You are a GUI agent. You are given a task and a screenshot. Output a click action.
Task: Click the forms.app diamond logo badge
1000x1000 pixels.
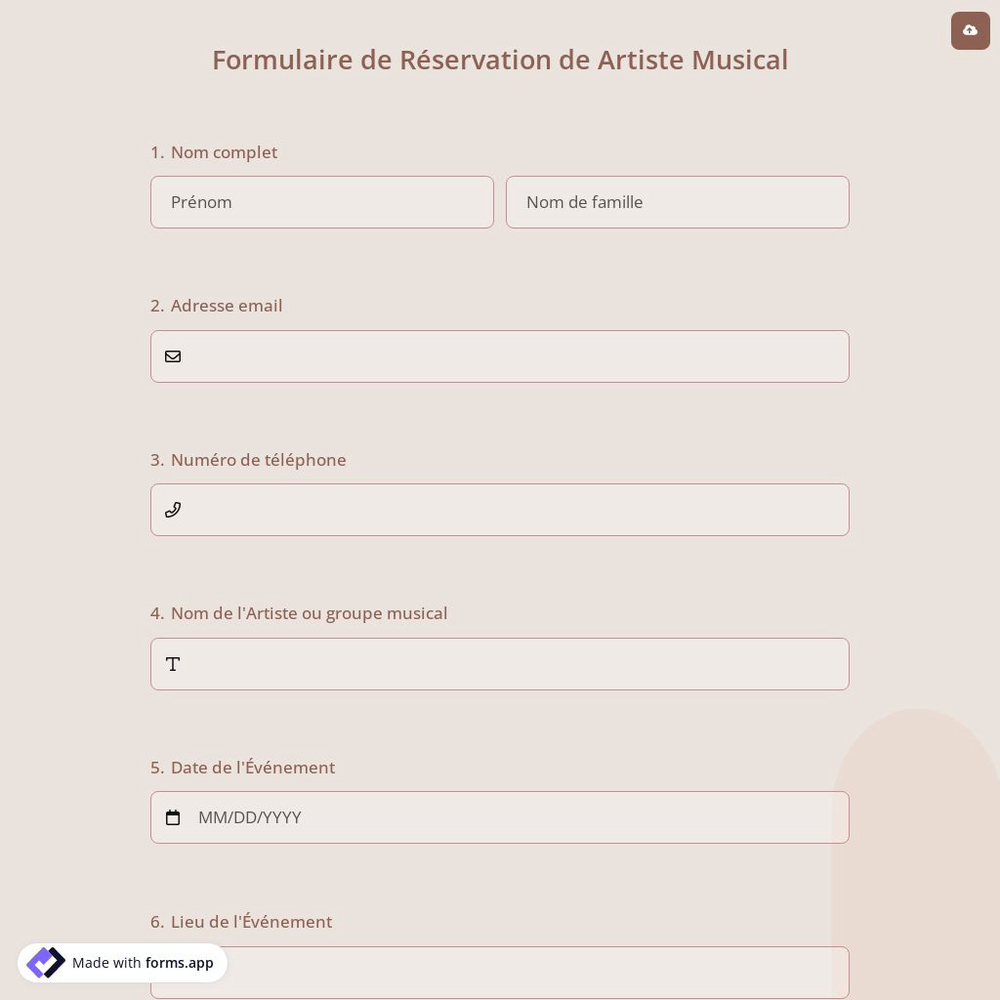click(x=46, y=962)
